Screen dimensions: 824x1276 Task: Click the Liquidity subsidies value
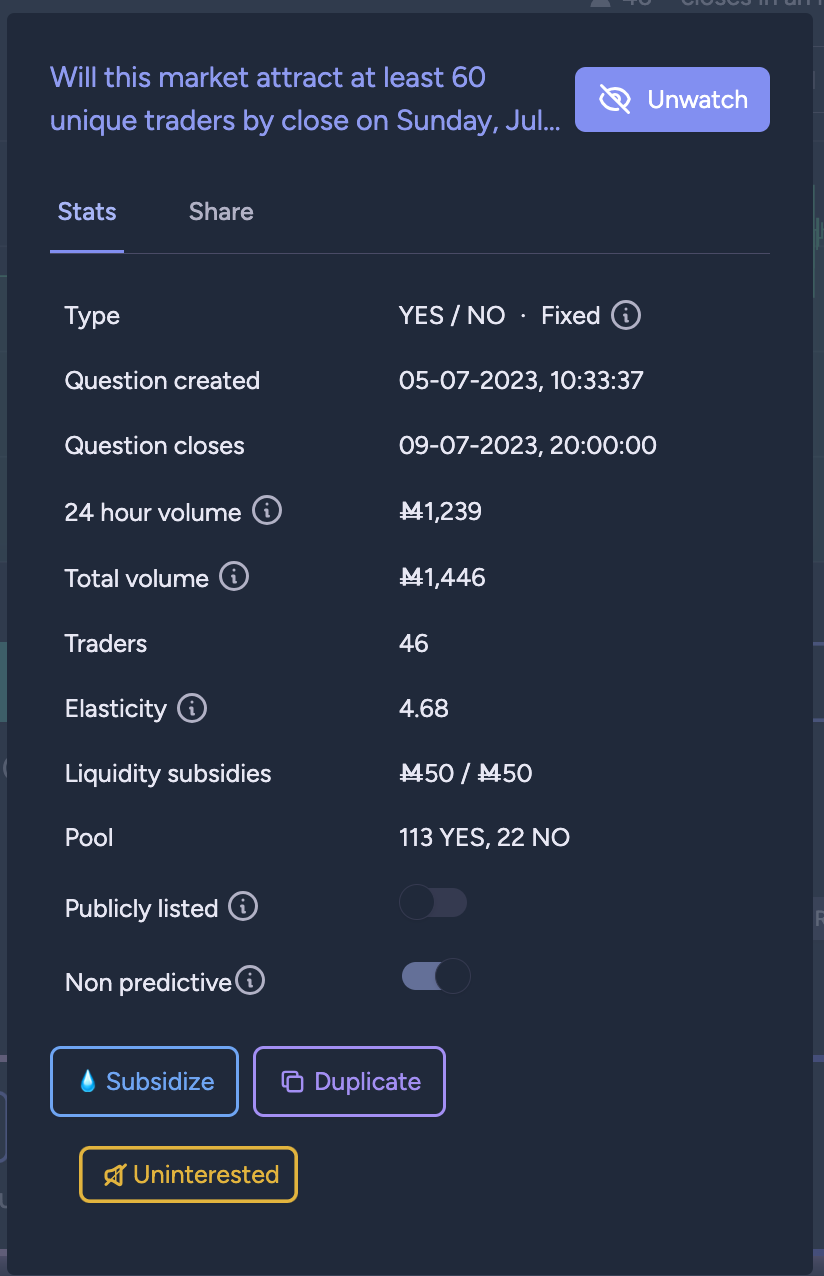point(465,773)
